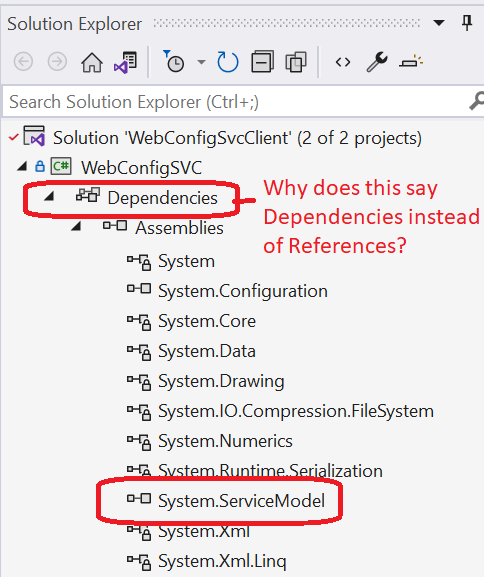Select System.IO.Compression.FileSystem reference
This screenshot has width=484, height=577.
click(x=296, y=411)
